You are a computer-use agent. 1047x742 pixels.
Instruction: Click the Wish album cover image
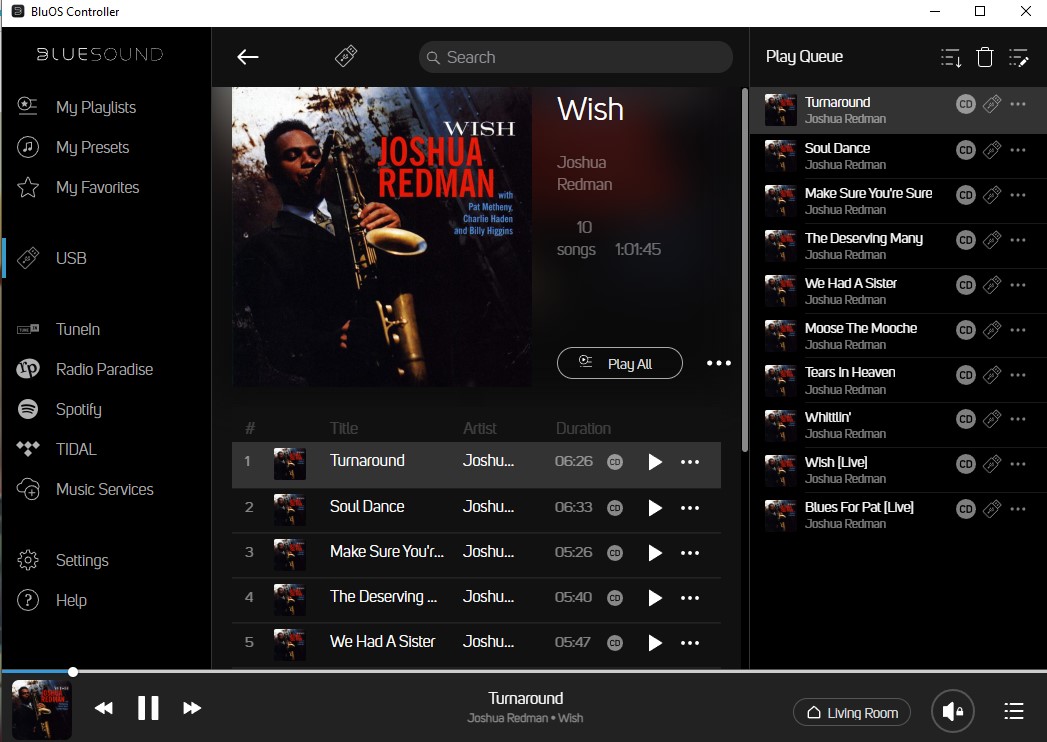382,236
